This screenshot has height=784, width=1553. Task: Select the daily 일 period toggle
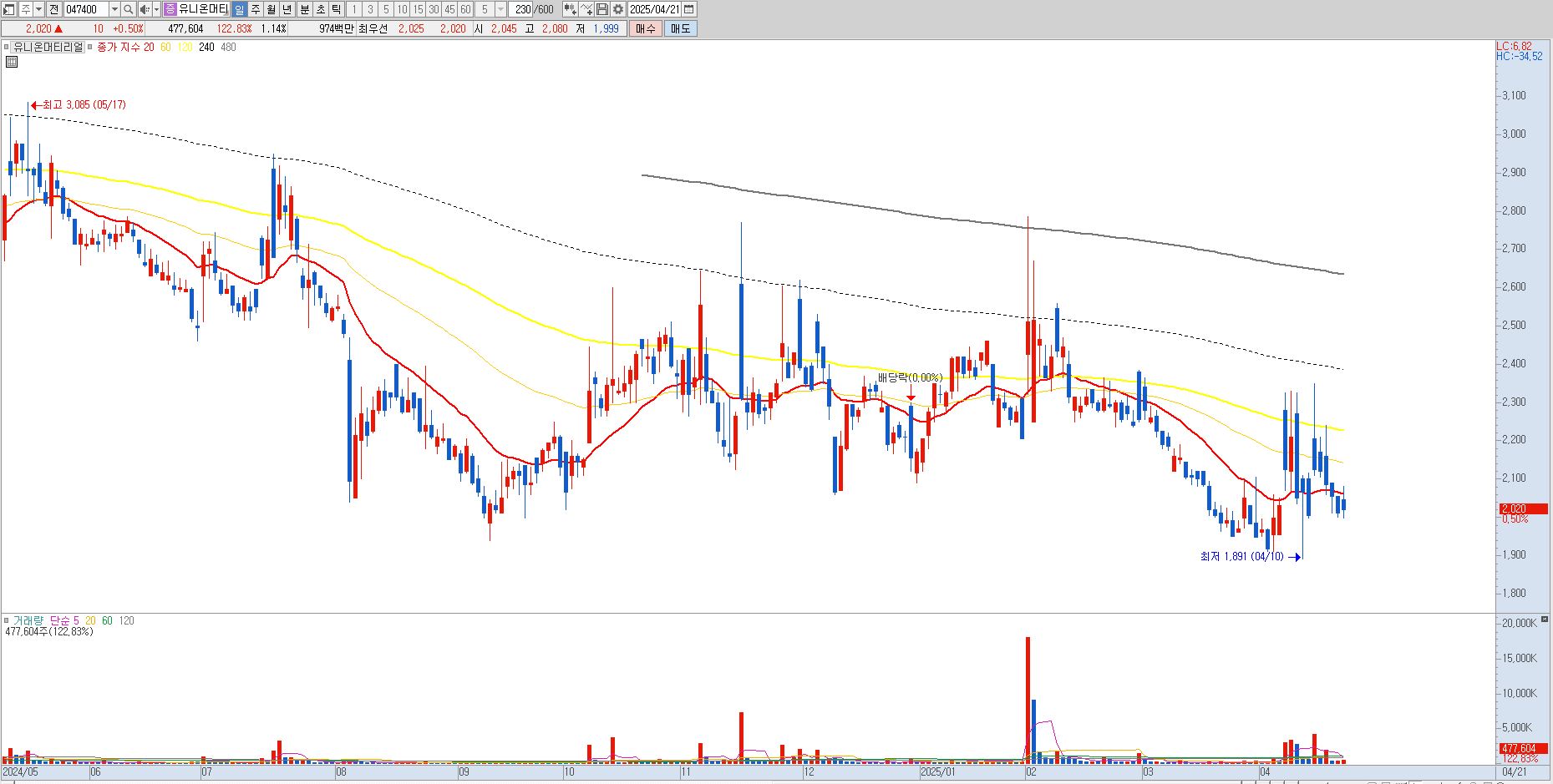(239, 9)
